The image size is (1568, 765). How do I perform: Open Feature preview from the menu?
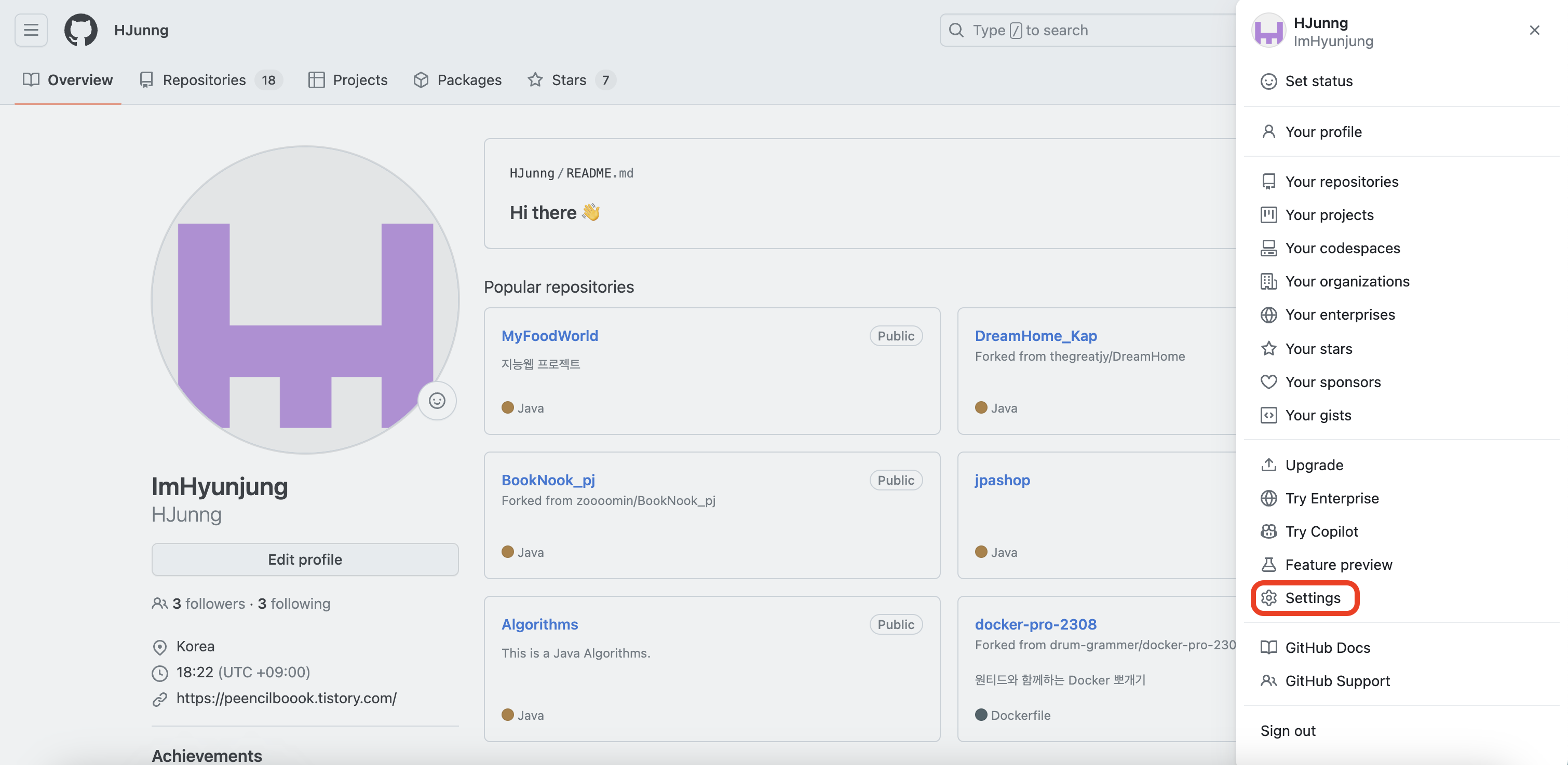click(1338, 565)
